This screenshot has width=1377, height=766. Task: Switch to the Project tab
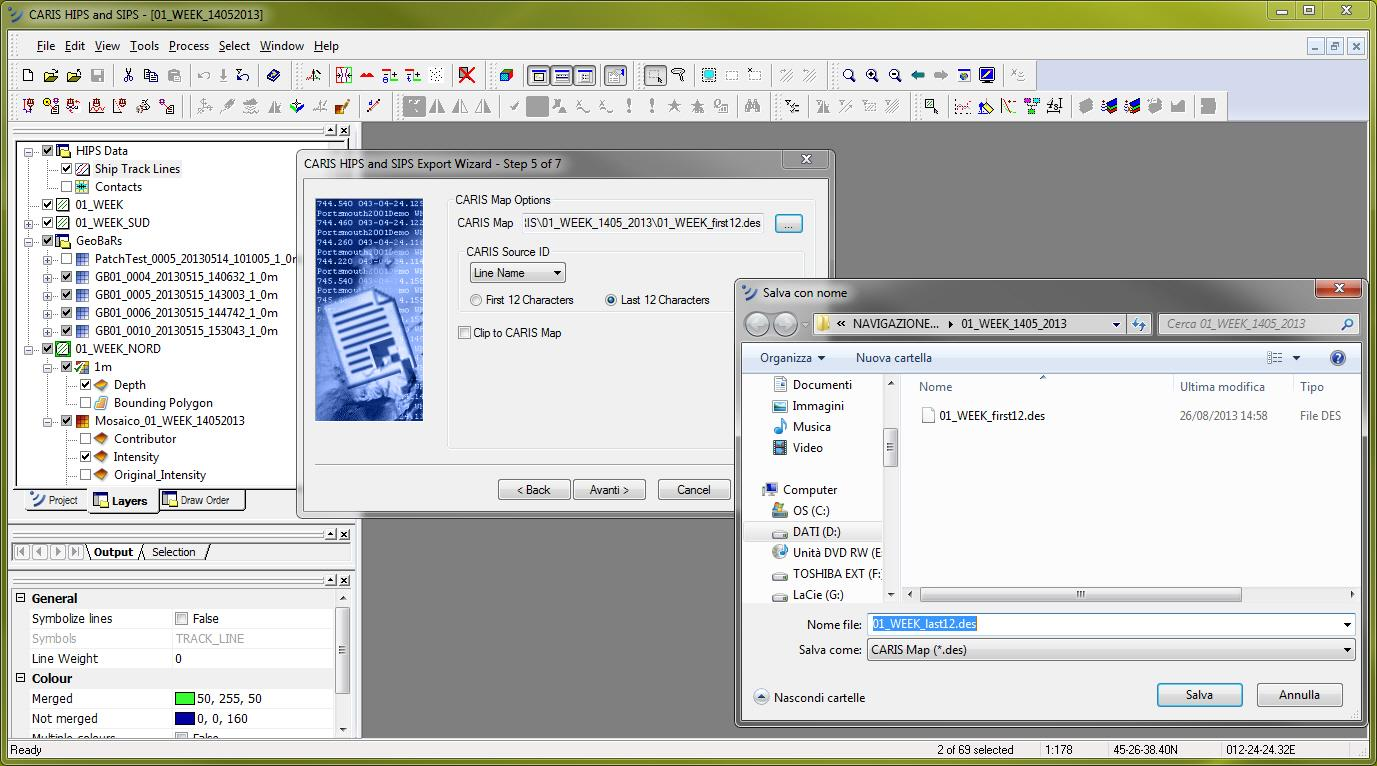pyautogui.click(x=54, y=500)
